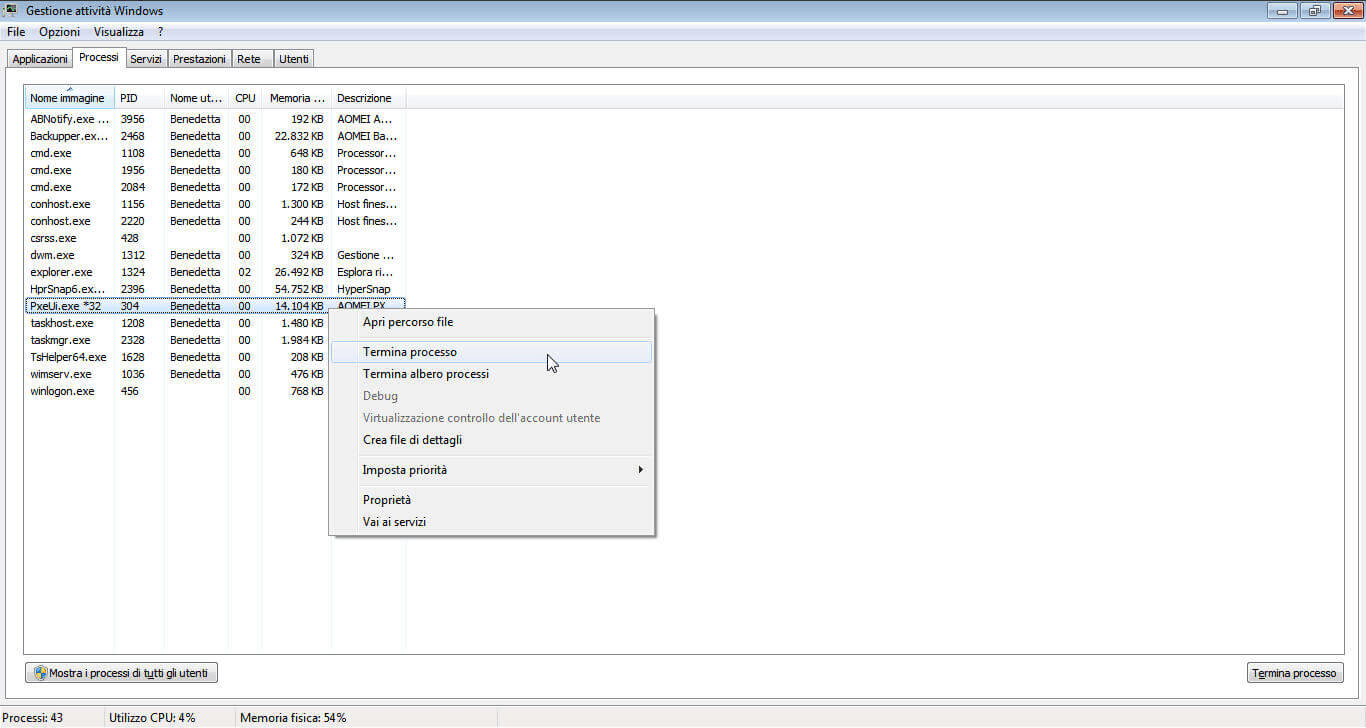Select the Backupper.exe process row

click(215, 136)
